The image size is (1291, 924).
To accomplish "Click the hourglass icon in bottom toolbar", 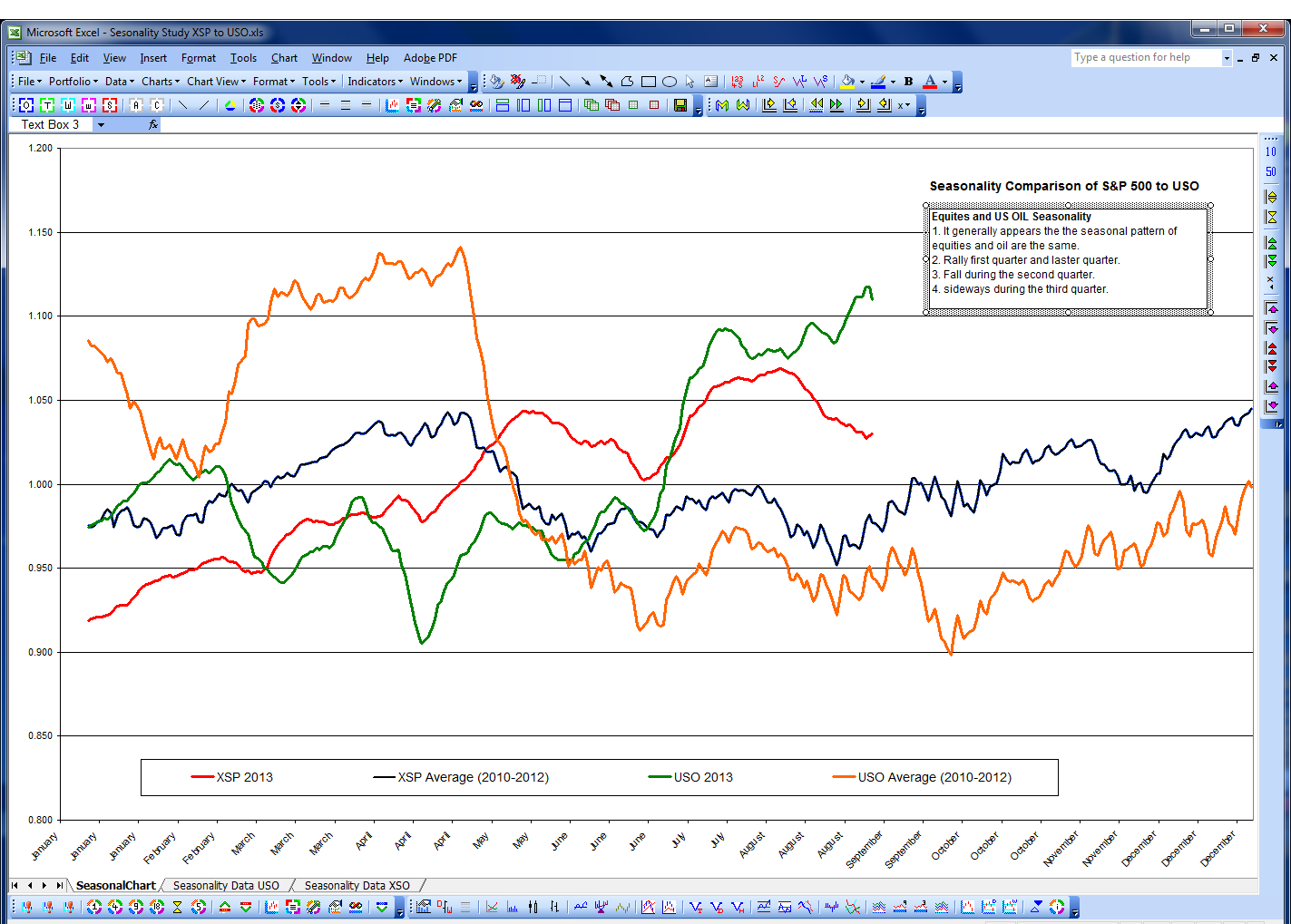I will click(x=177, y=907).
